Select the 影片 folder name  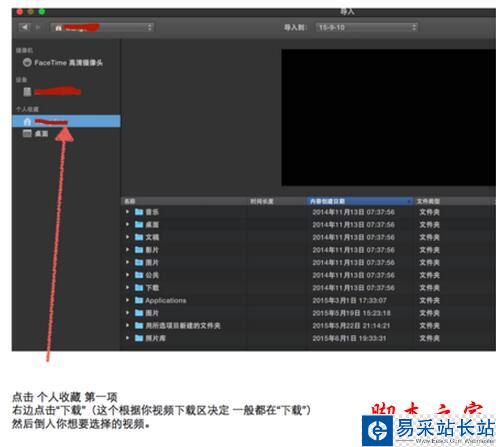[152, 250]
